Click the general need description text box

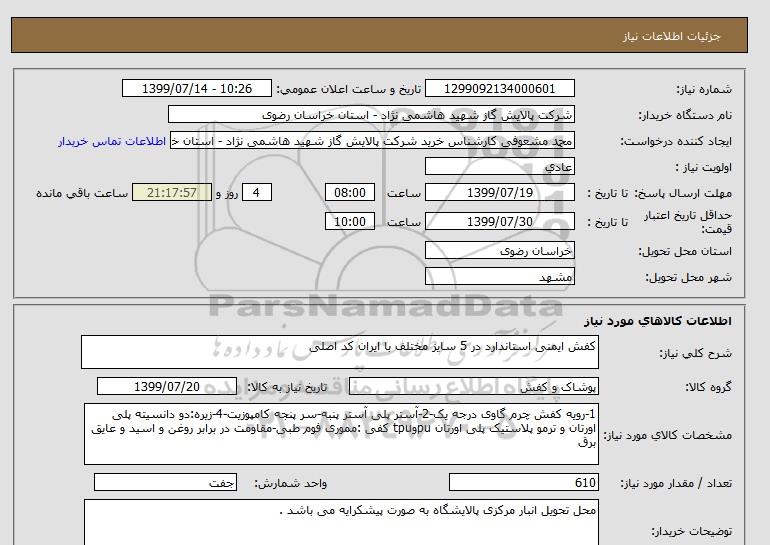355,352
